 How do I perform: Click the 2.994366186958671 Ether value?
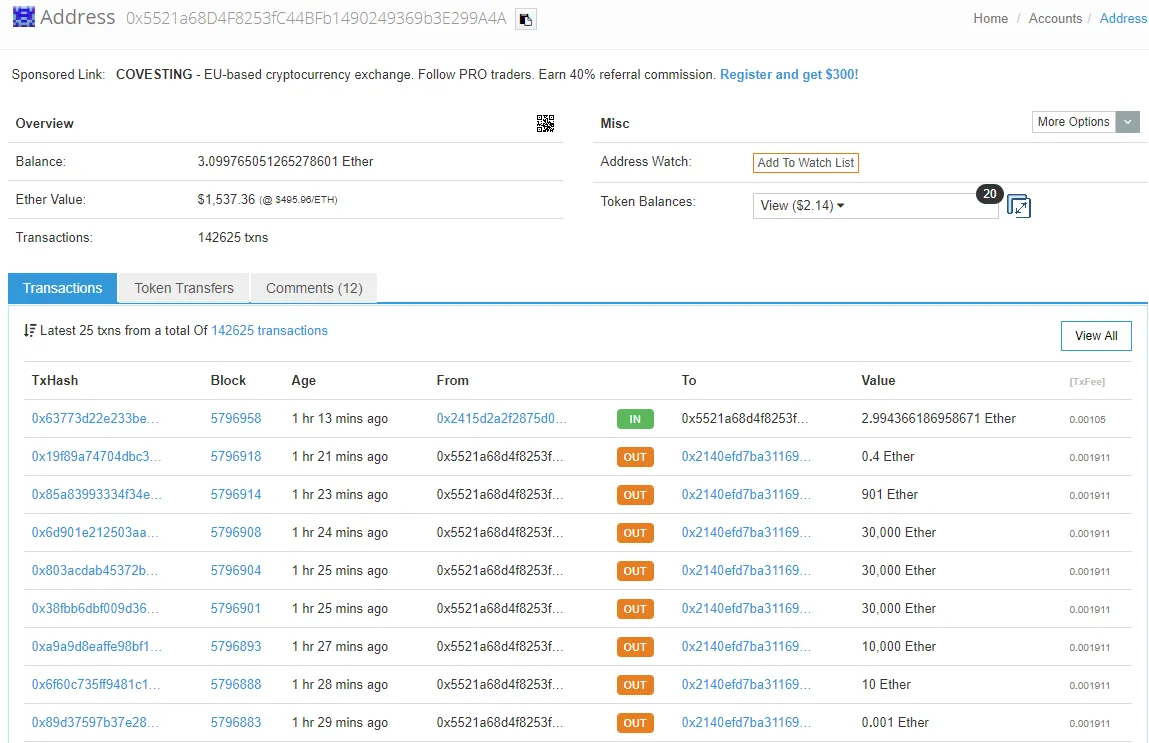click(938, 418)
